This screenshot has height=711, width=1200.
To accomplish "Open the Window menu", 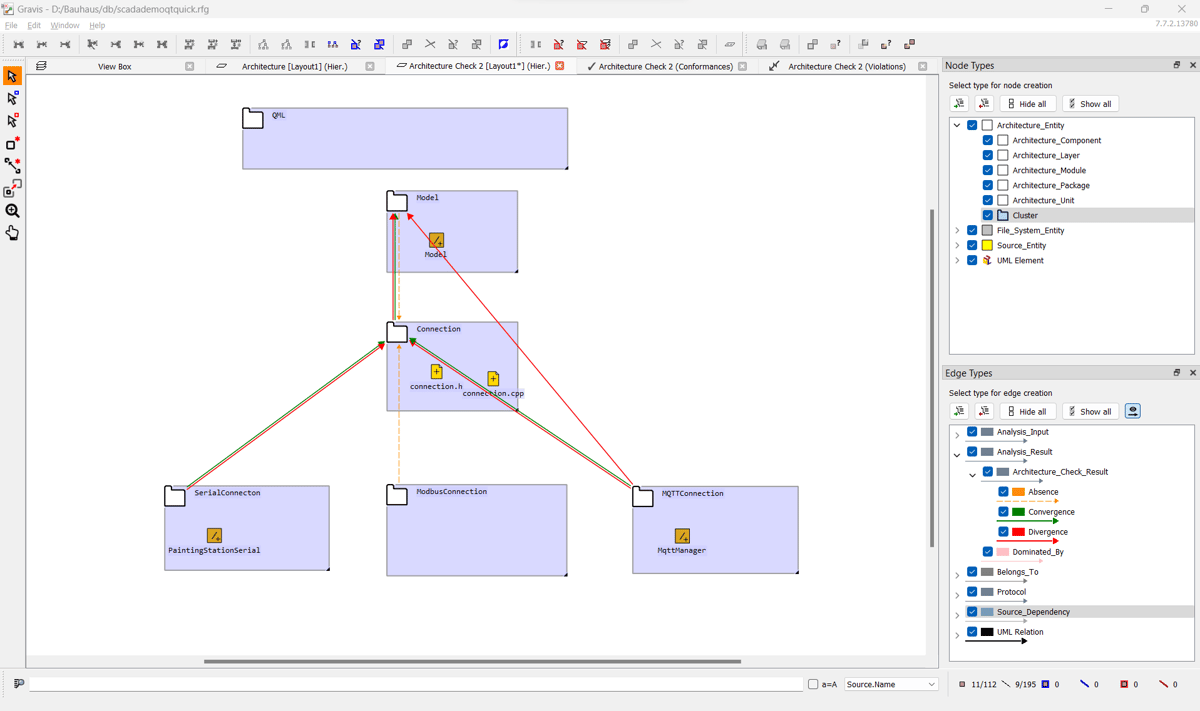I will pos(65,26).
